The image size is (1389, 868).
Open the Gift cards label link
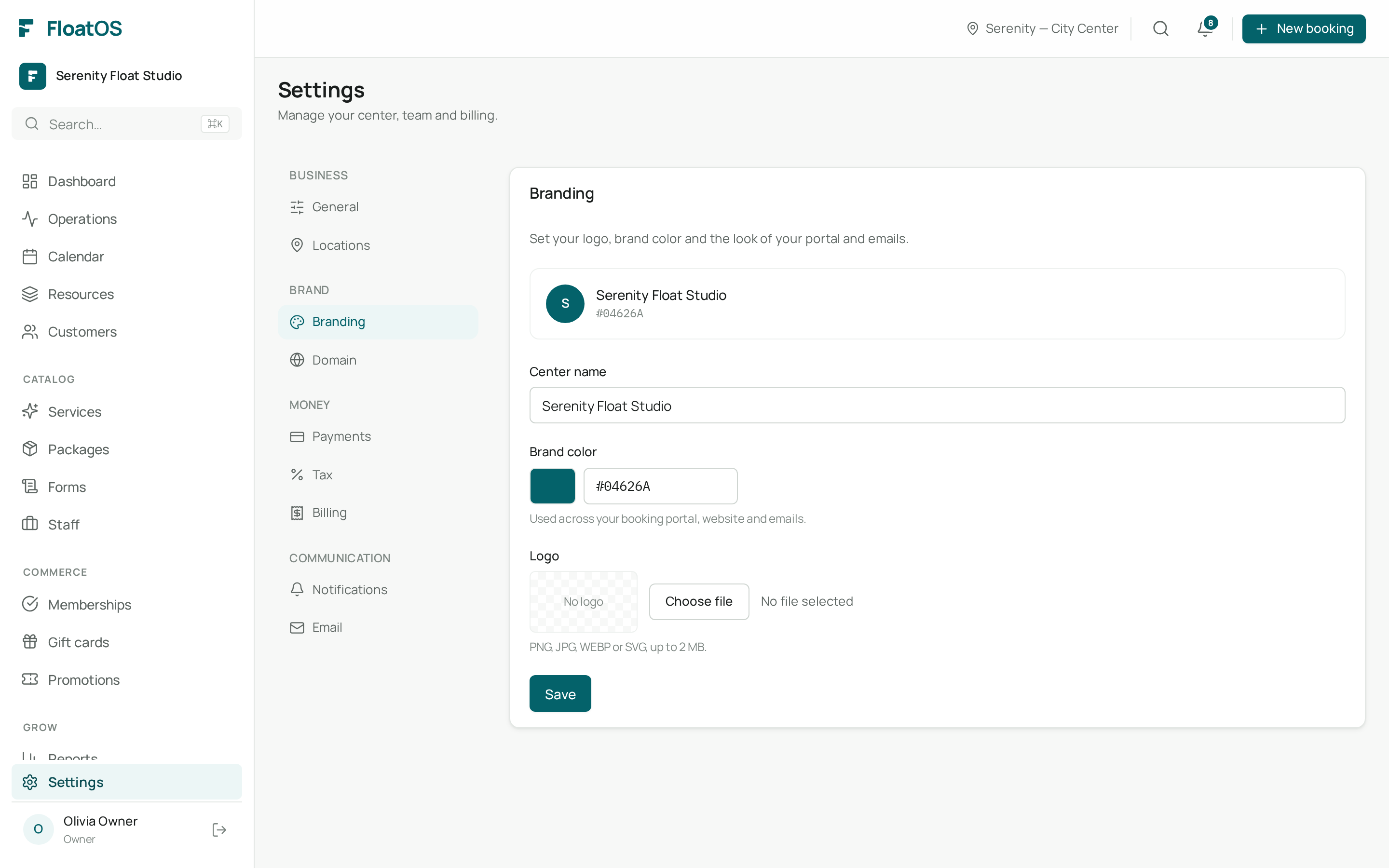(x=79, y=642)
